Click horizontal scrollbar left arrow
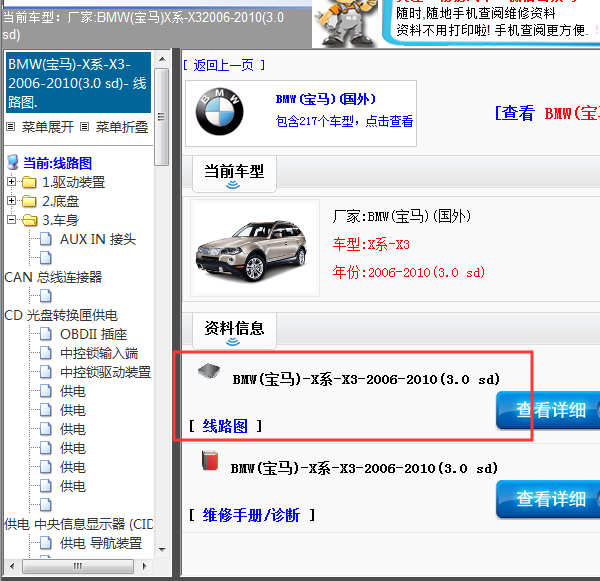Viewport: 600px width, 581px height. click(12, 566)
